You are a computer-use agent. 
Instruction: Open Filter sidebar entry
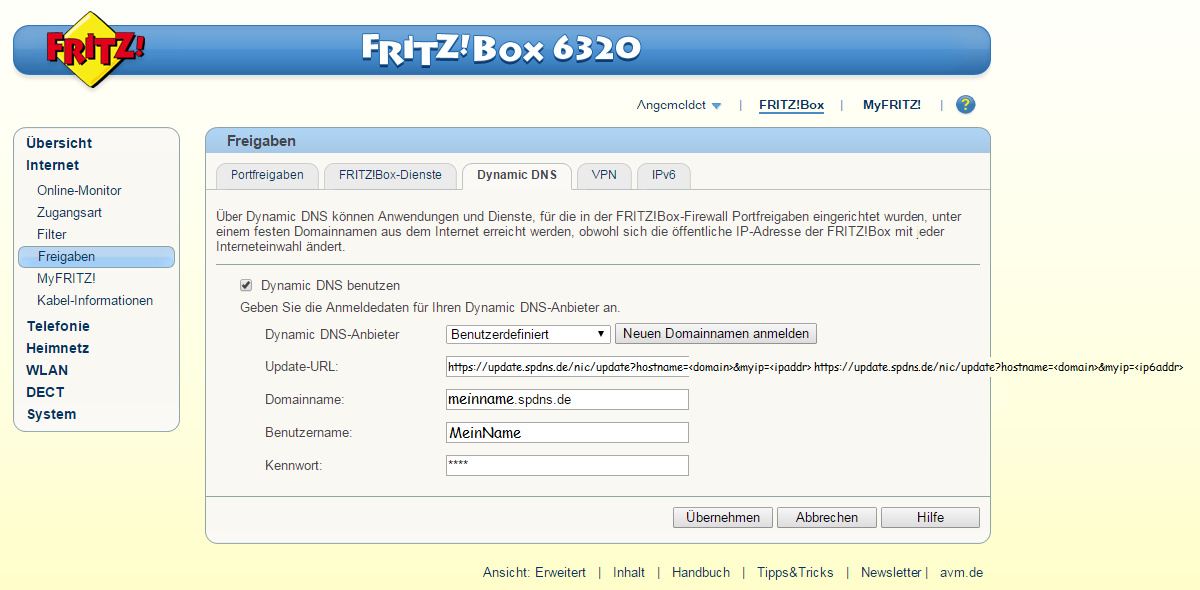coord(52,234)
